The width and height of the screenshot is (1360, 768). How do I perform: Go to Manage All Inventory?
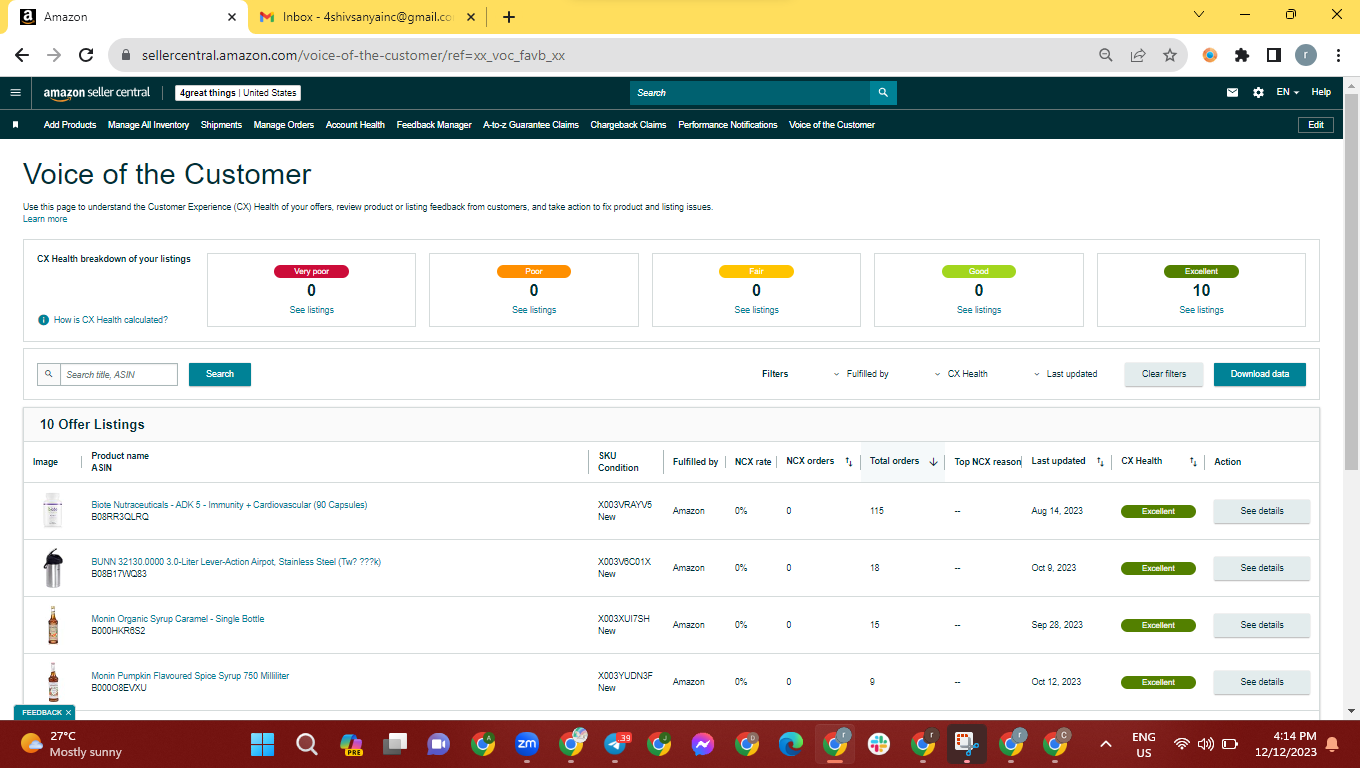tap(149, 125)
